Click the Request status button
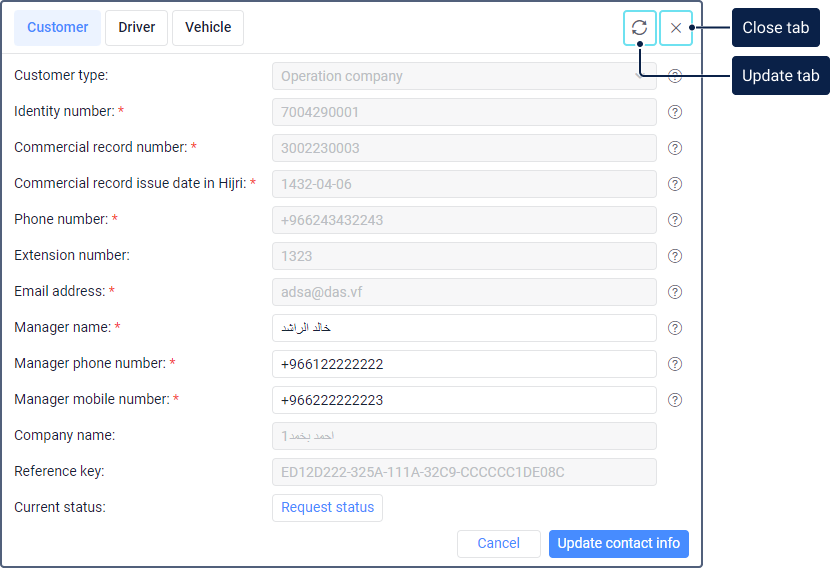832x568 pixels. (327, 508)
